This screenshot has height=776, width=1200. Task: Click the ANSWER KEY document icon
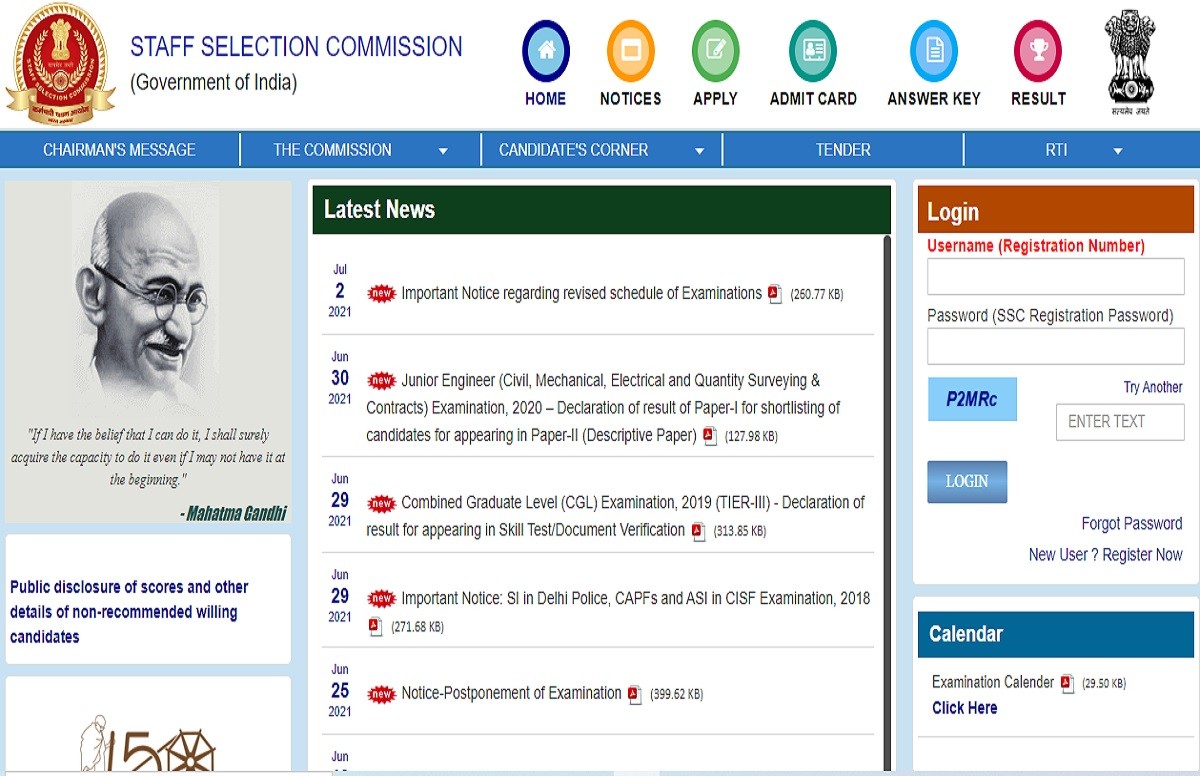[x=933, y=51]
